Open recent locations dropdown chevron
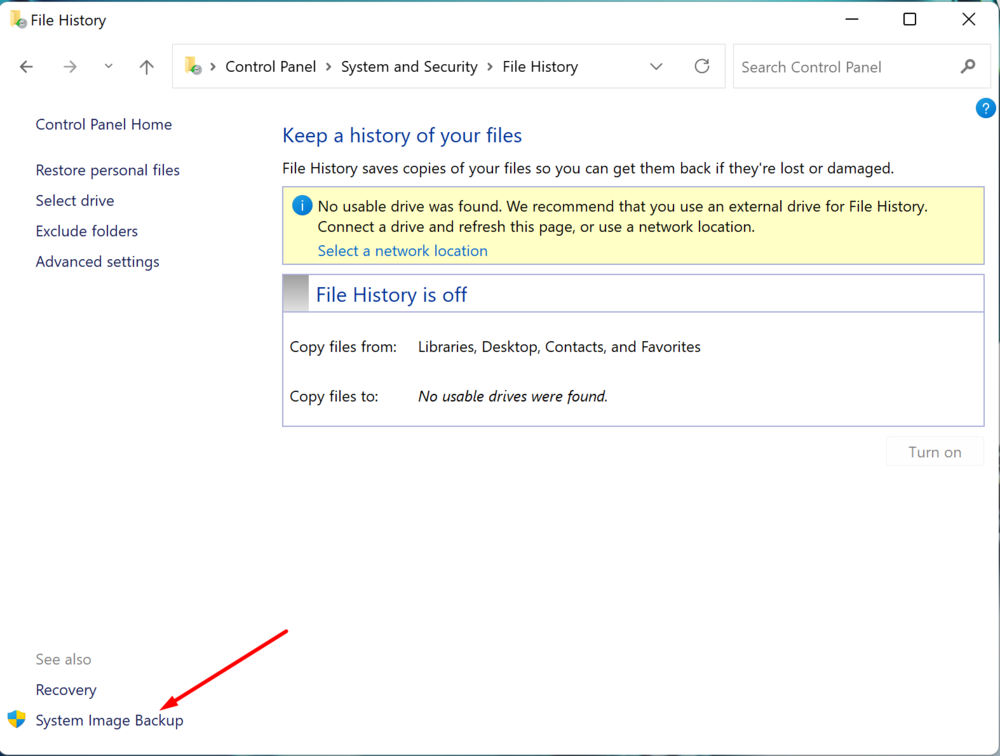Image resolution: width=1000 pixels, height=756 pixels. (x=108, y=67)
